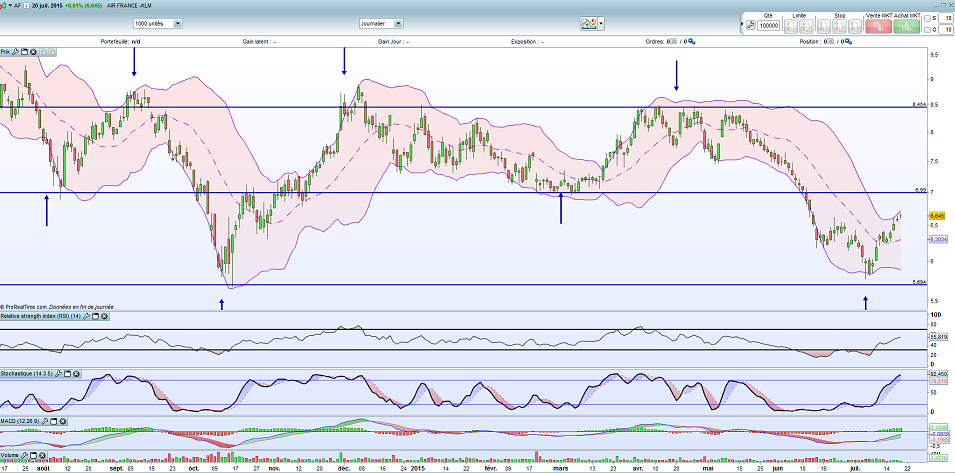The image size is (955, 473).
Task: Click the 2015 year marker on time axis
Action: (417, 469)
